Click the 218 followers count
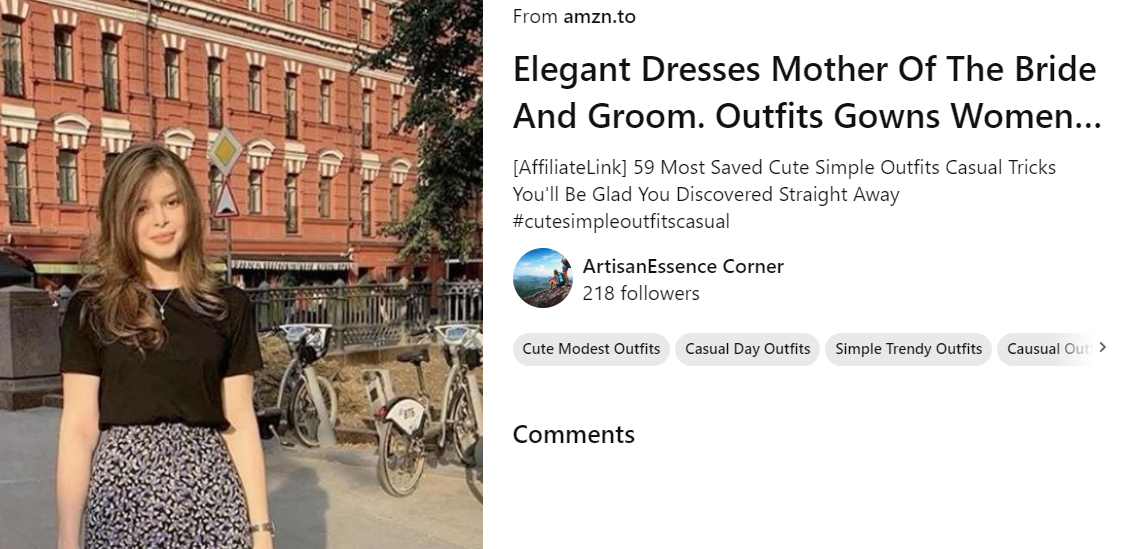The width and height of the screenshot is (1135, 549). coord(641,293)
